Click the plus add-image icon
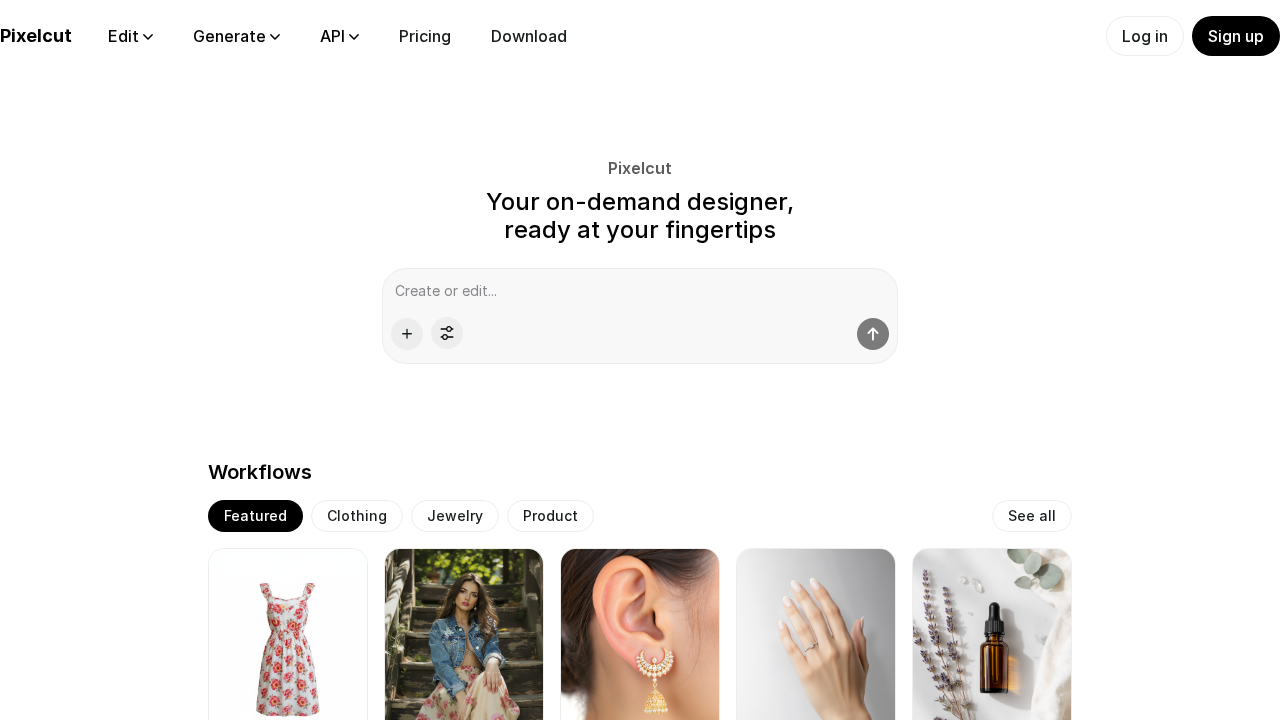Image resolution: width=1280 pixels, height=720 pixels. (x=407, y=334)
